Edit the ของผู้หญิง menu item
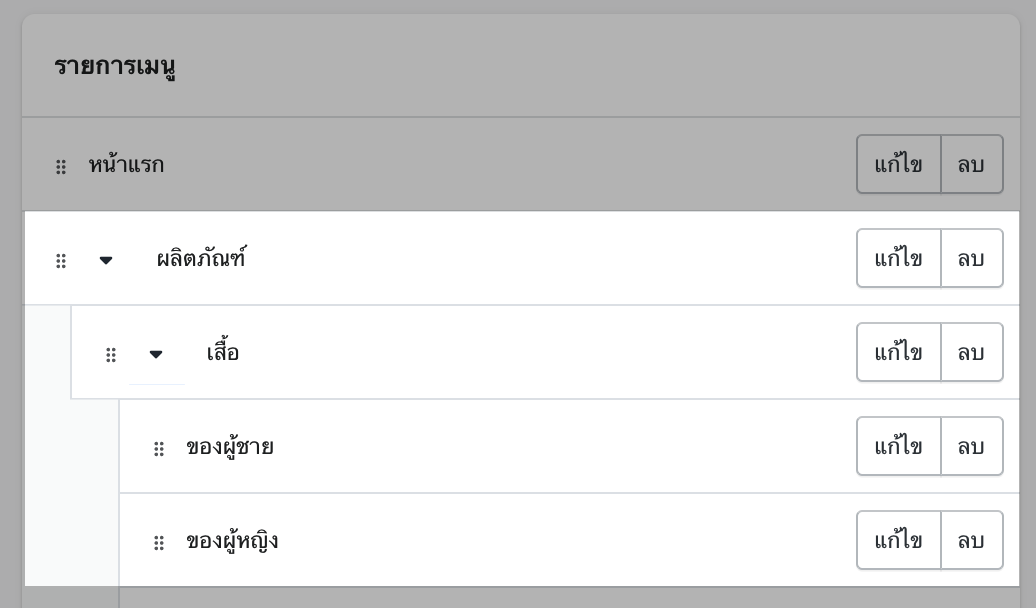Image resolution: width=1036 pixels, height=608 pixels. click(898, 540)
